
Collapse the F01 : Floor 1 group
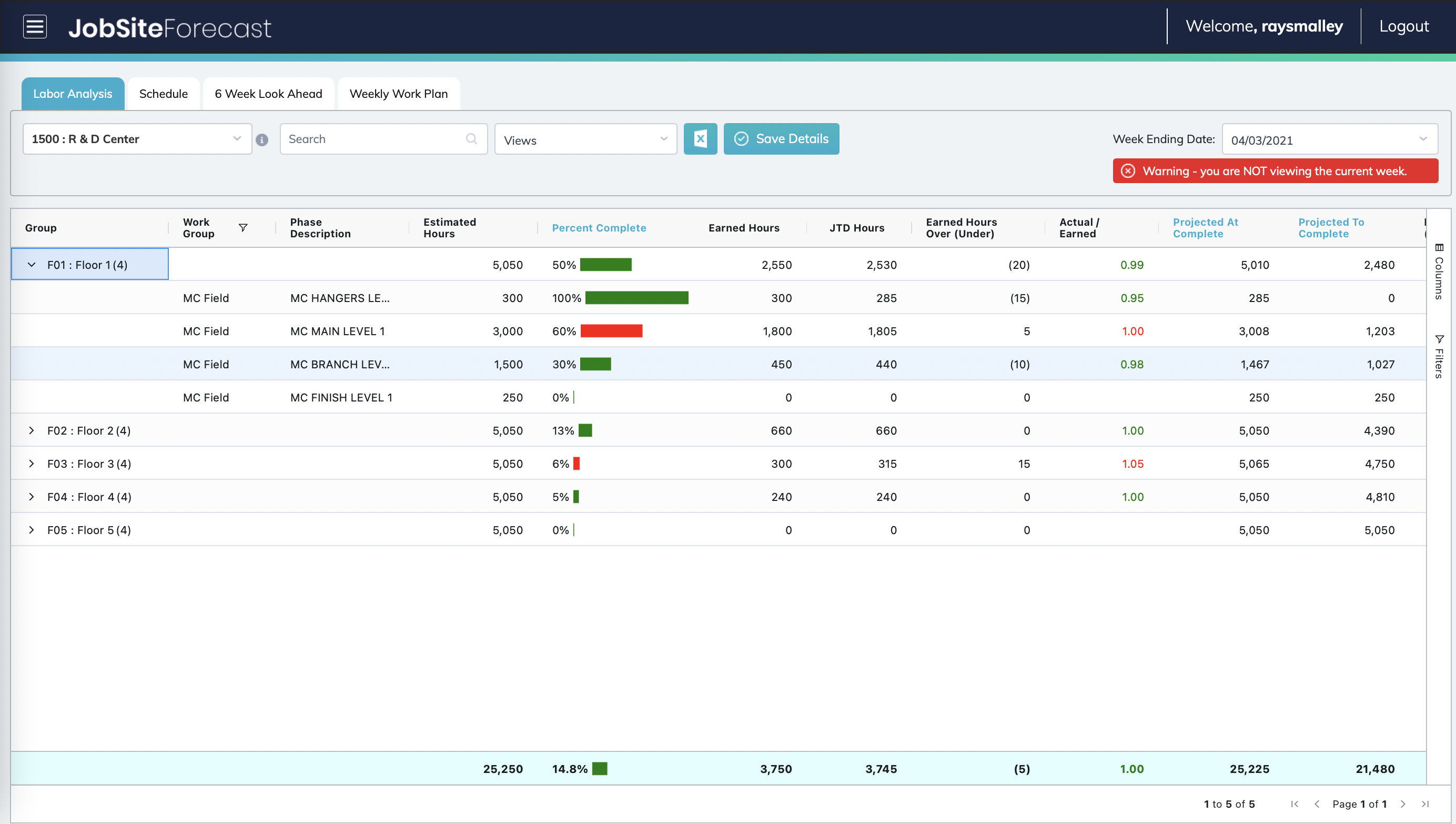[x=32, y=264]
